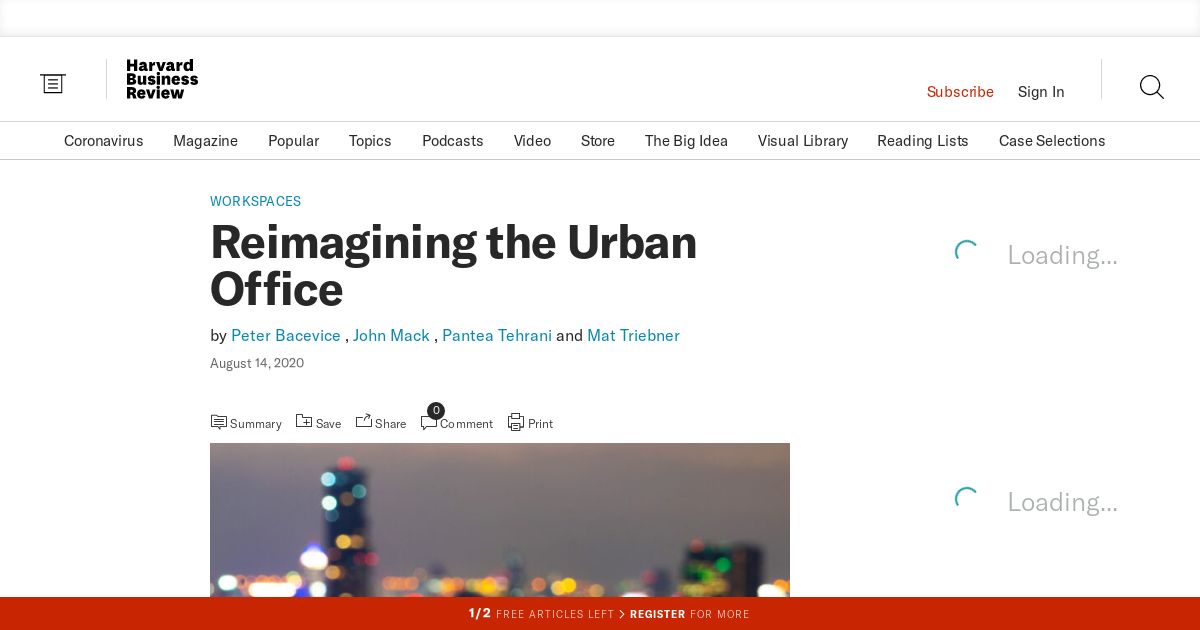
Task: Open Topics in the navigation bar
Action: [370, 141]
